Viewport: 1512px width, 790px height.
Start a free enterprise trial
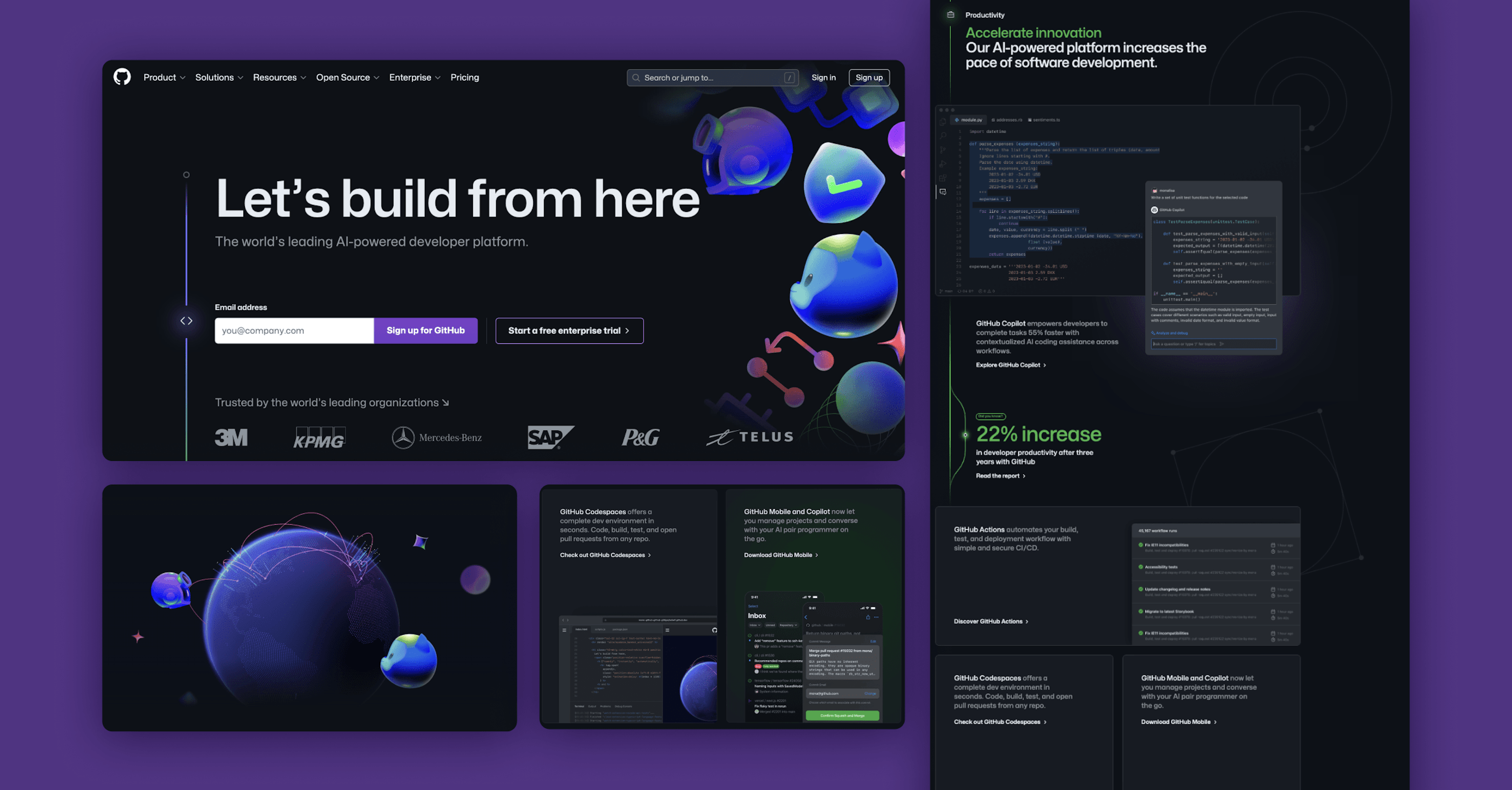pos(569,330)
